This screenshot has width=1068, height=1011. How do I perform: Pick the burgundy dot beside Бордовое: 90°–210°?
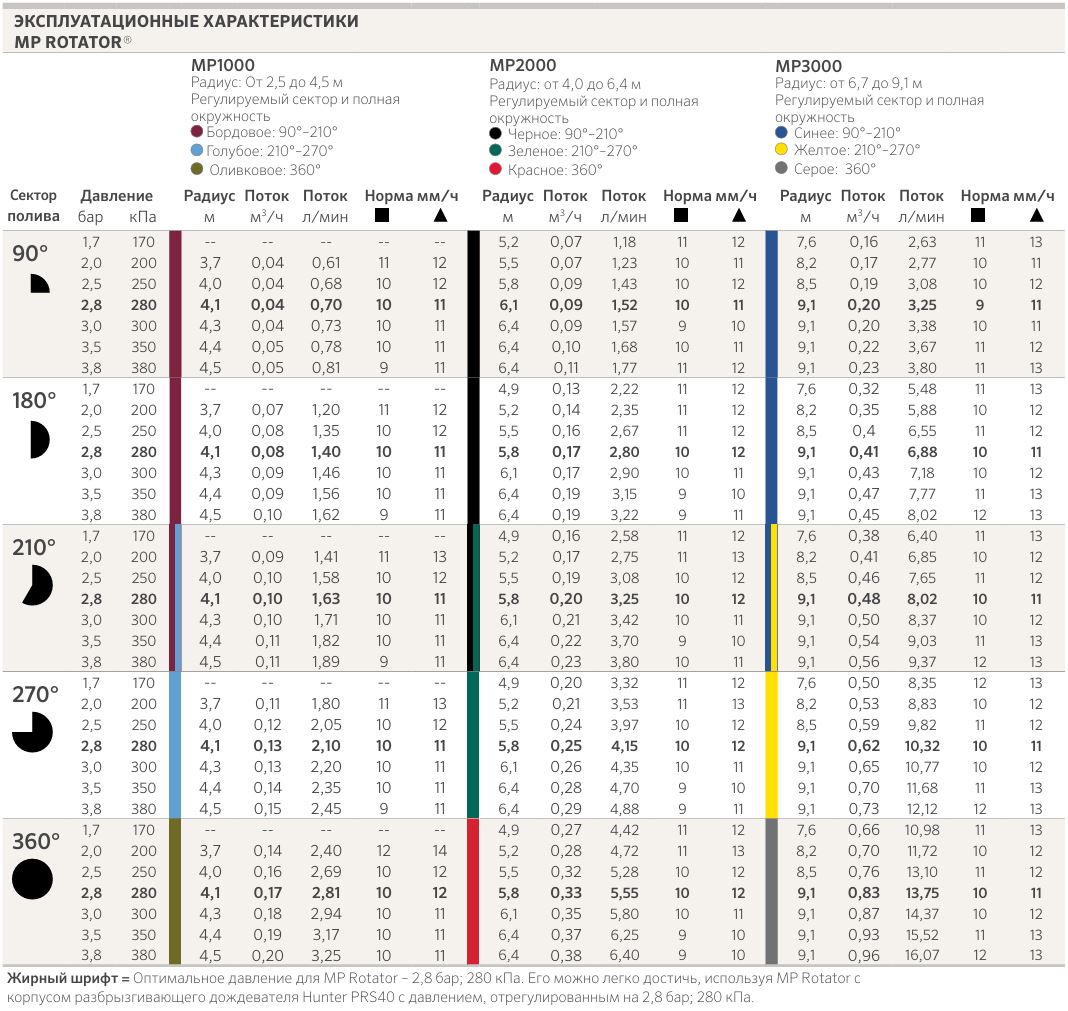[x=197, y=133]
